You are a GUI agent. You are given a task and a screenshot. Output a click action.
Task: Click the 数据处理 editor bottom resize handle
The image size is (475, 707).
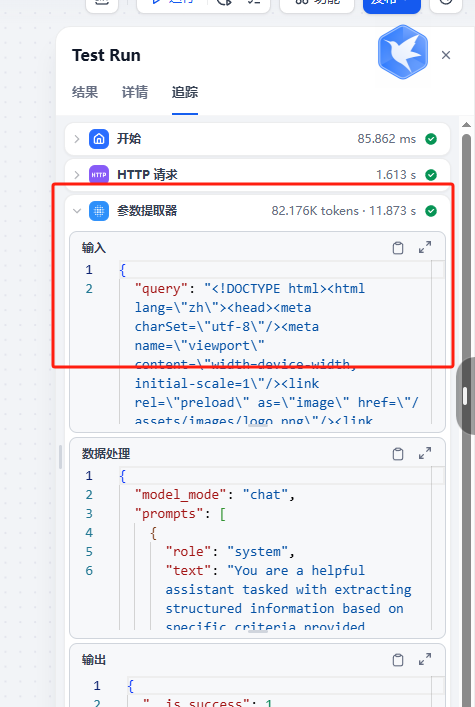click(258, 631)
